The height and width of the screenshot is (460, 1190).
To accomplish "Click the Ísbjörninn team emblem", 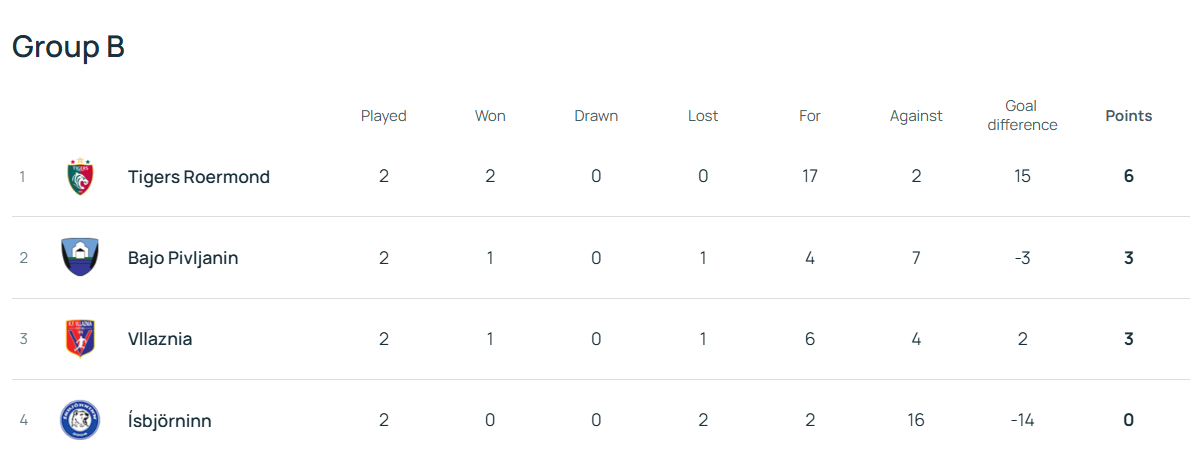I will (80, 420).
